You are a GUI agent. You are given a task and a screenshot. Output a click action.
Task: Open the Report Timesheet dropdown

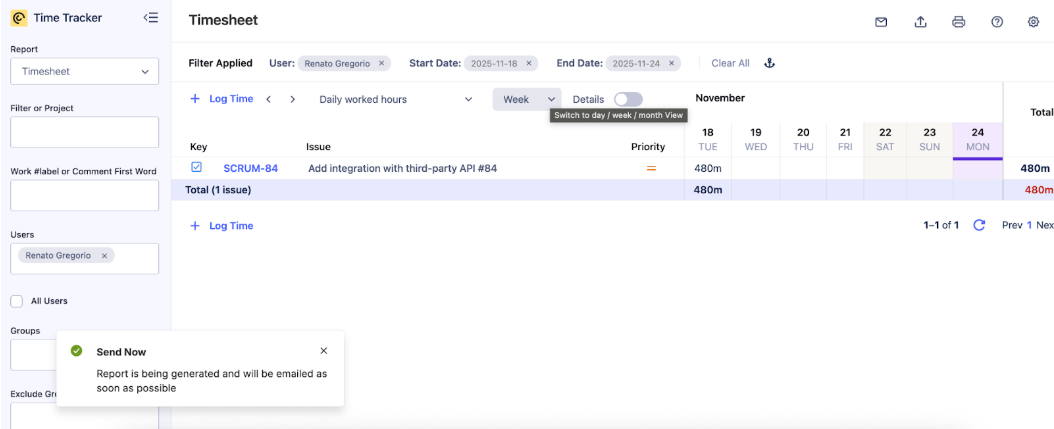(x=85, y=71)
